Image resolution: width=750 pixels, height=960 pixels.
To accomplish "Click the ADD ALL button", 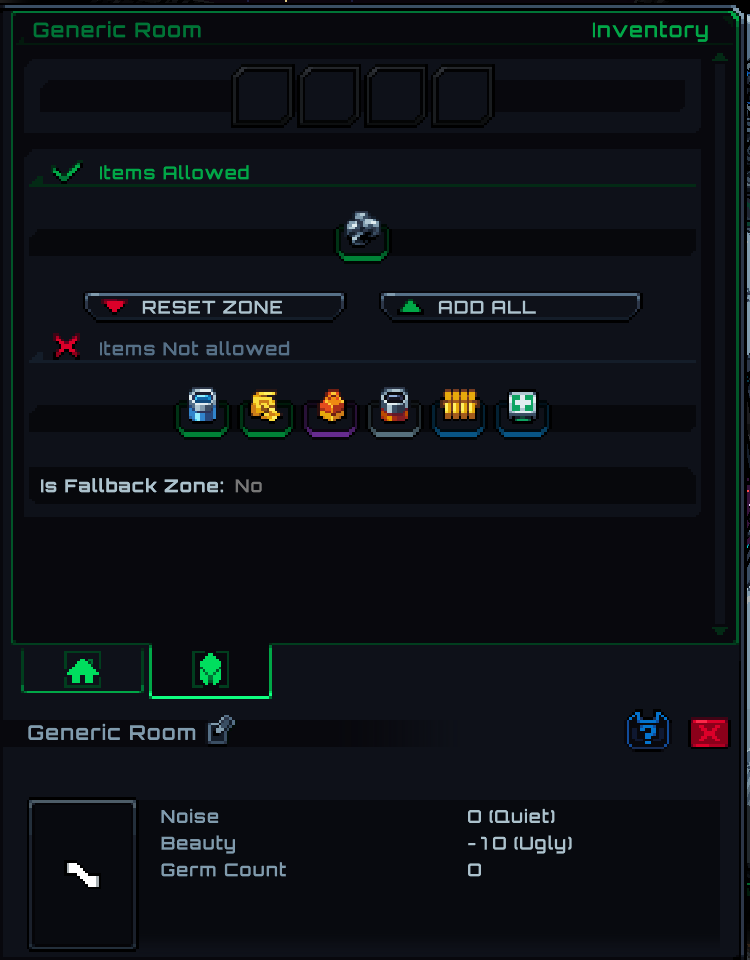I will pos(511,307).
